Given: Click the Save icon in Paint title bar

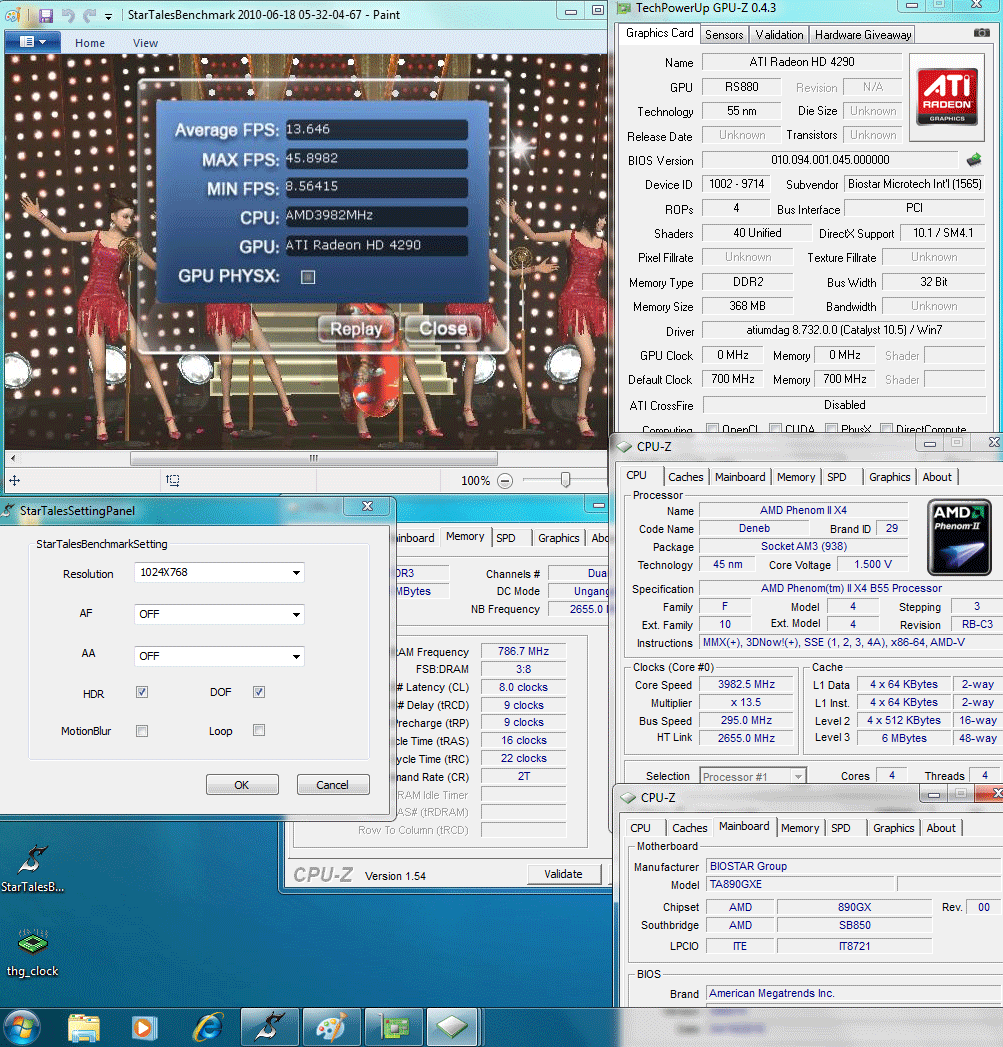Looking at the screenshot, I should tap(45, 15).
